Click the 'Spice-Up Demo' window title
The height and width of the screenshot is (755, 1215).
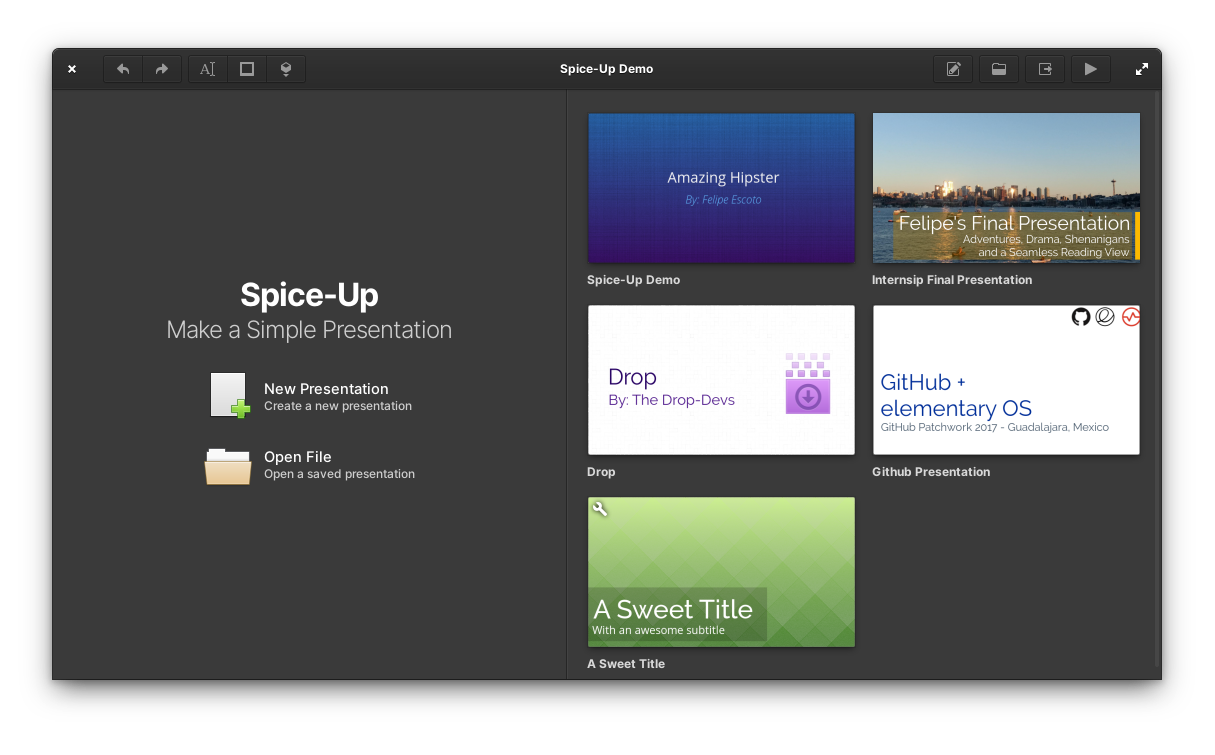(607, 69)
